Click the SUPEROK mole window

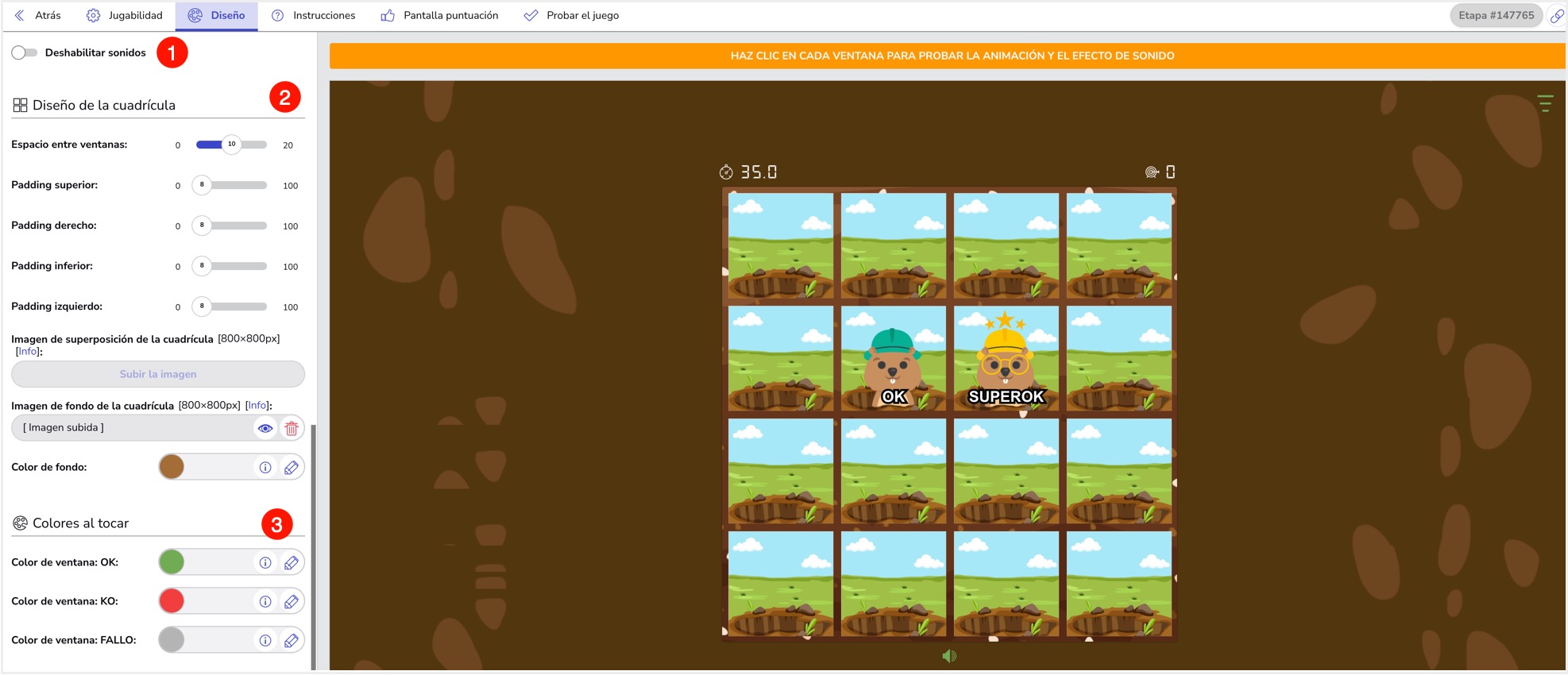1006,358
